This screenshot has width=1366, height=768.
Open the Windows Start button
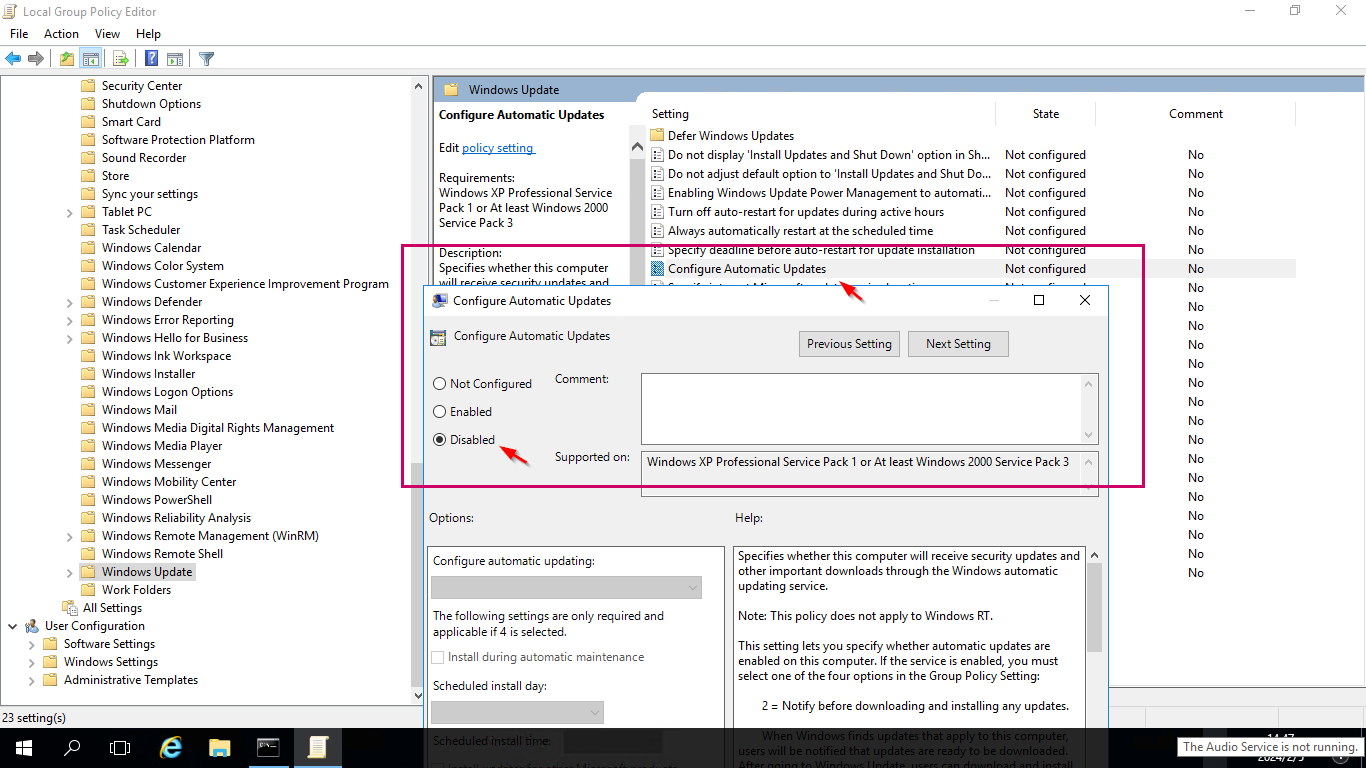[x=23, y=748]
